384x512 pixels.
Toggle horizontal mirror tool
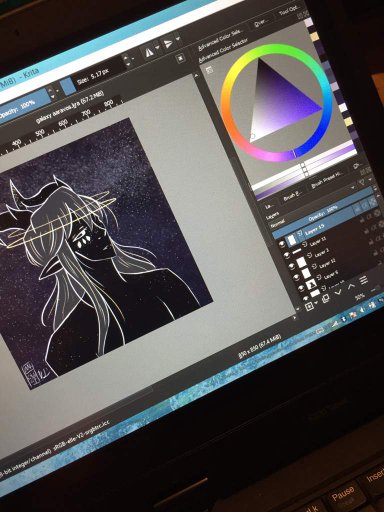(x=149, y=53)
